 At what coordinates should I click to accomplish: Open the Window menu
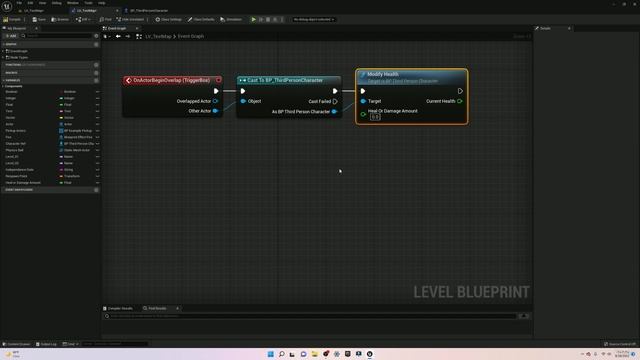(x=73, y=3)
